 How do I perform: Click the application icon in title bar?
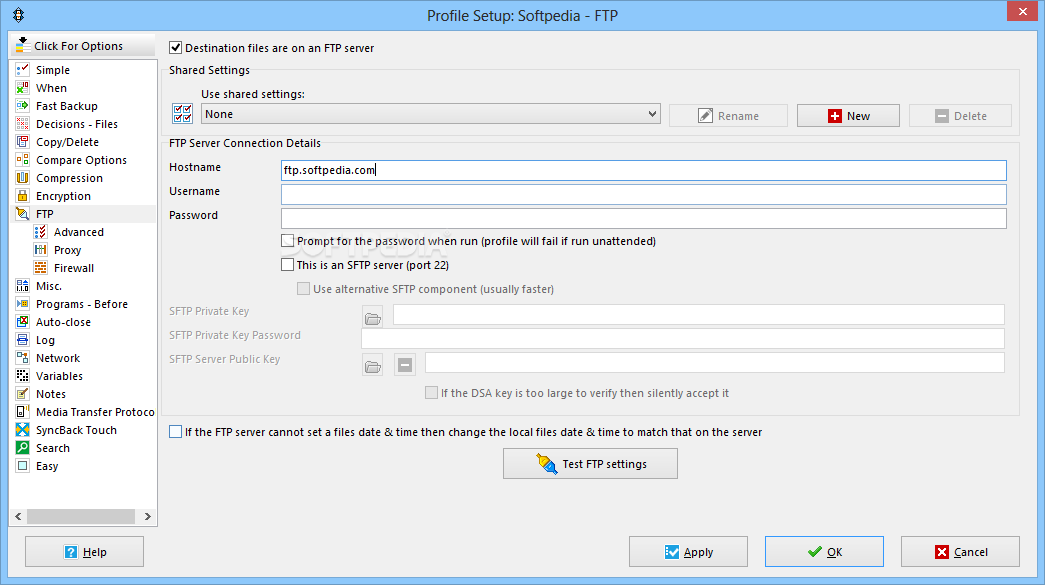point(19,15)
